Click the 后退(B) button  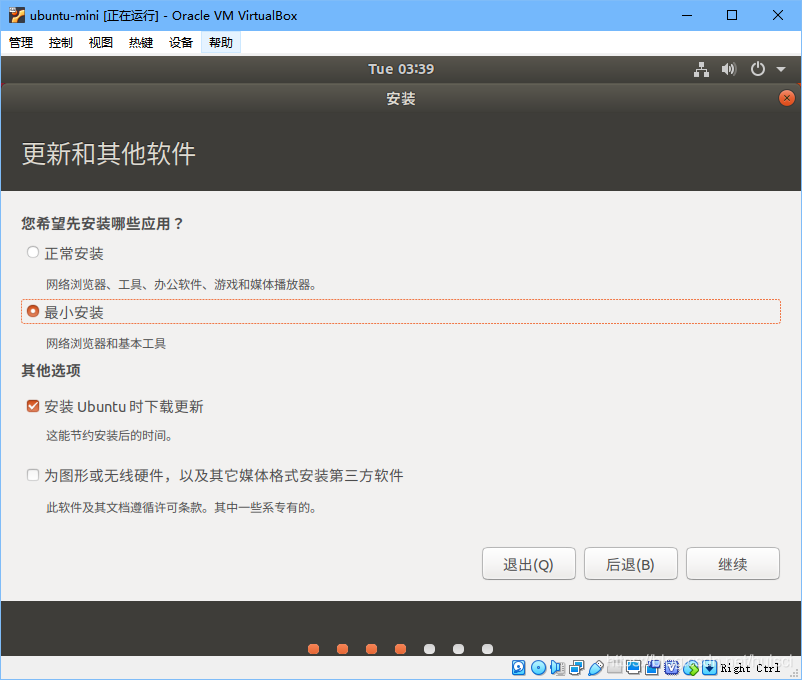pos(631,563)
